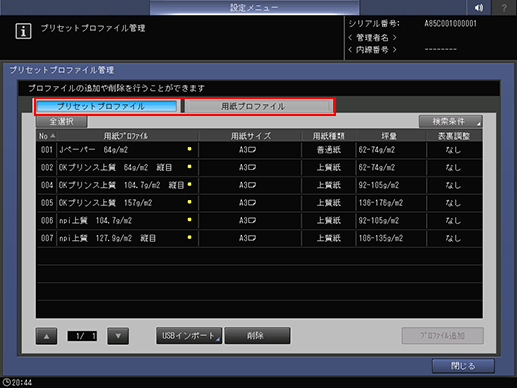Click 普通紙 paper type in row 001
517x388 pixels.
329,150
